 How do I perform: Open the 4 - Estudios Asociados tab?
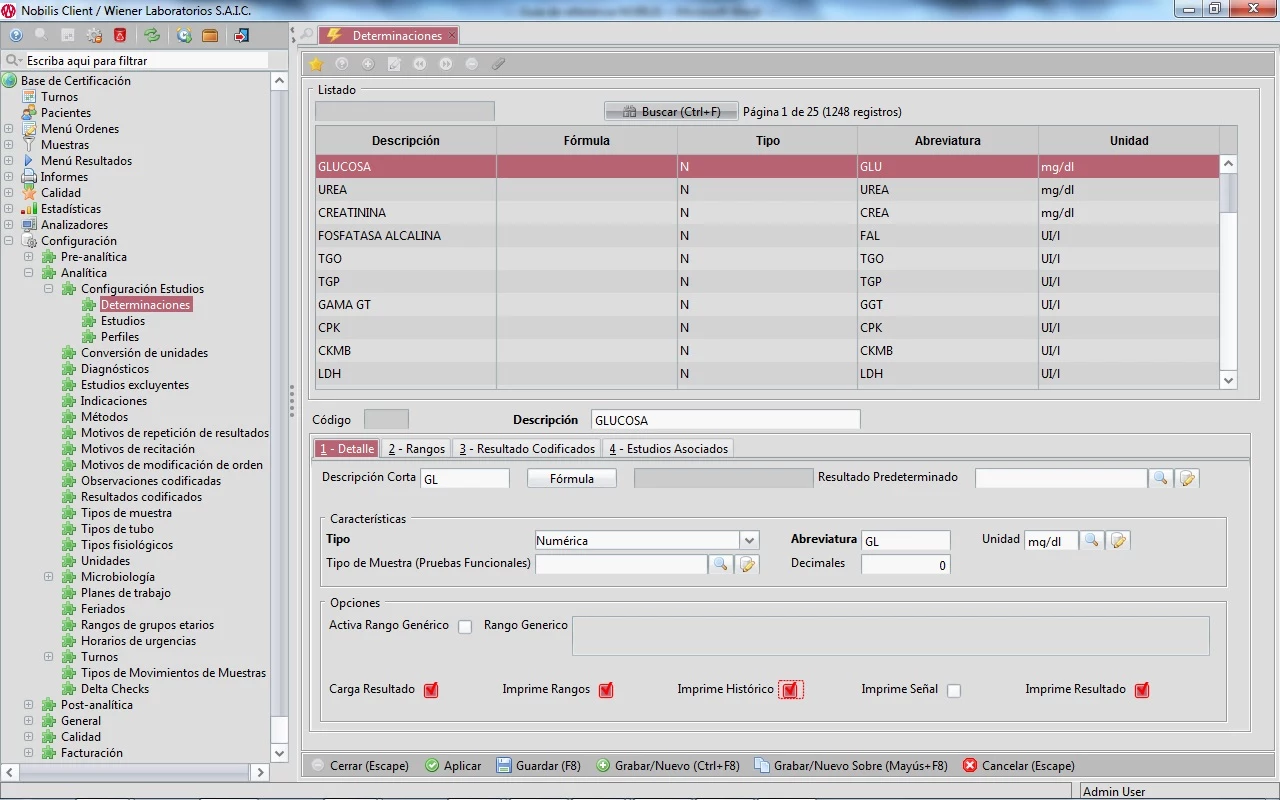668,449
